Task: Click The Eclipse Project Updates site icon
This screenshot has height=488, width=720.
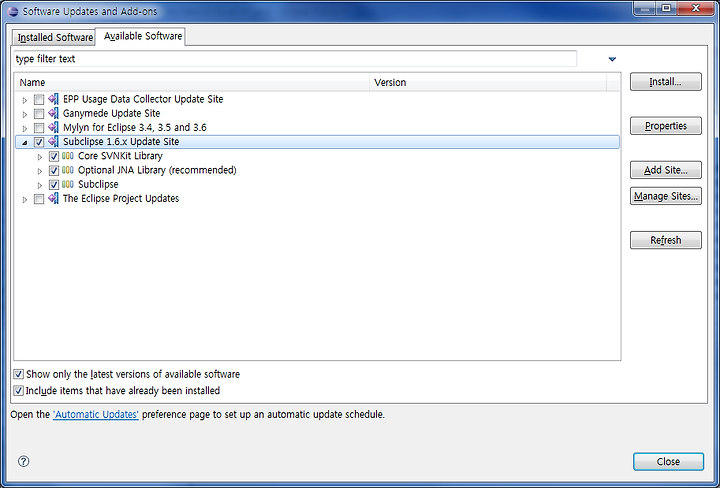Action: [54, 198]
